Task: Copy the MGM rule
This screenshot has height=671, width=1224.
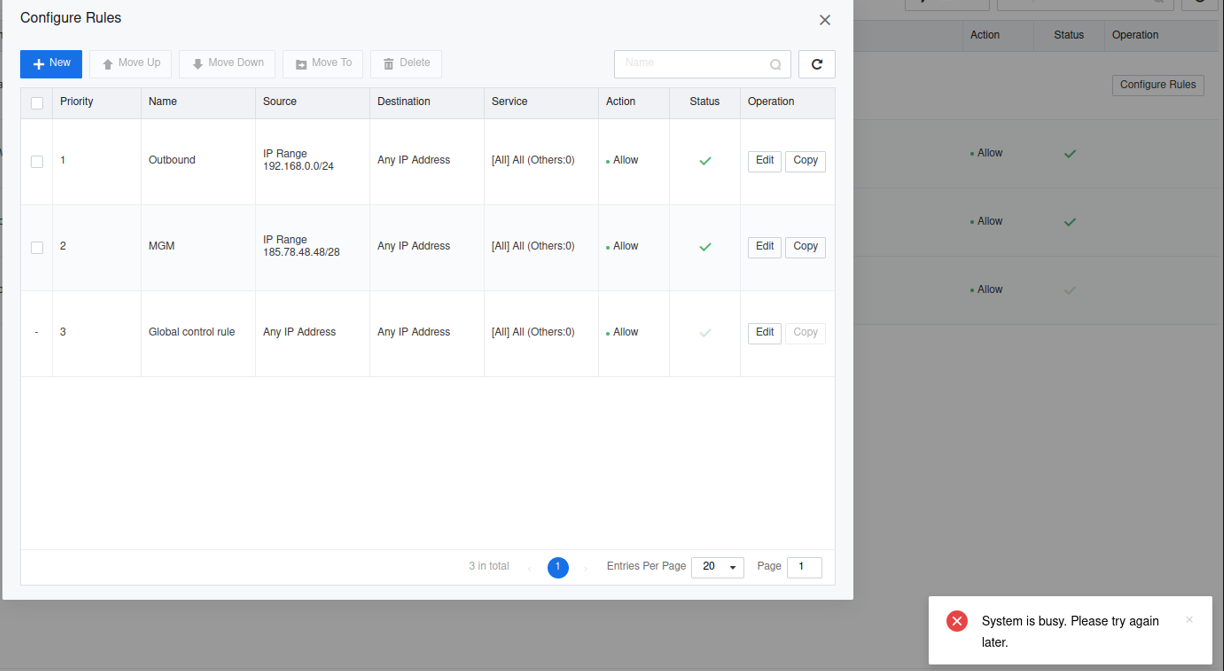Action: click(x=805, y=247)
